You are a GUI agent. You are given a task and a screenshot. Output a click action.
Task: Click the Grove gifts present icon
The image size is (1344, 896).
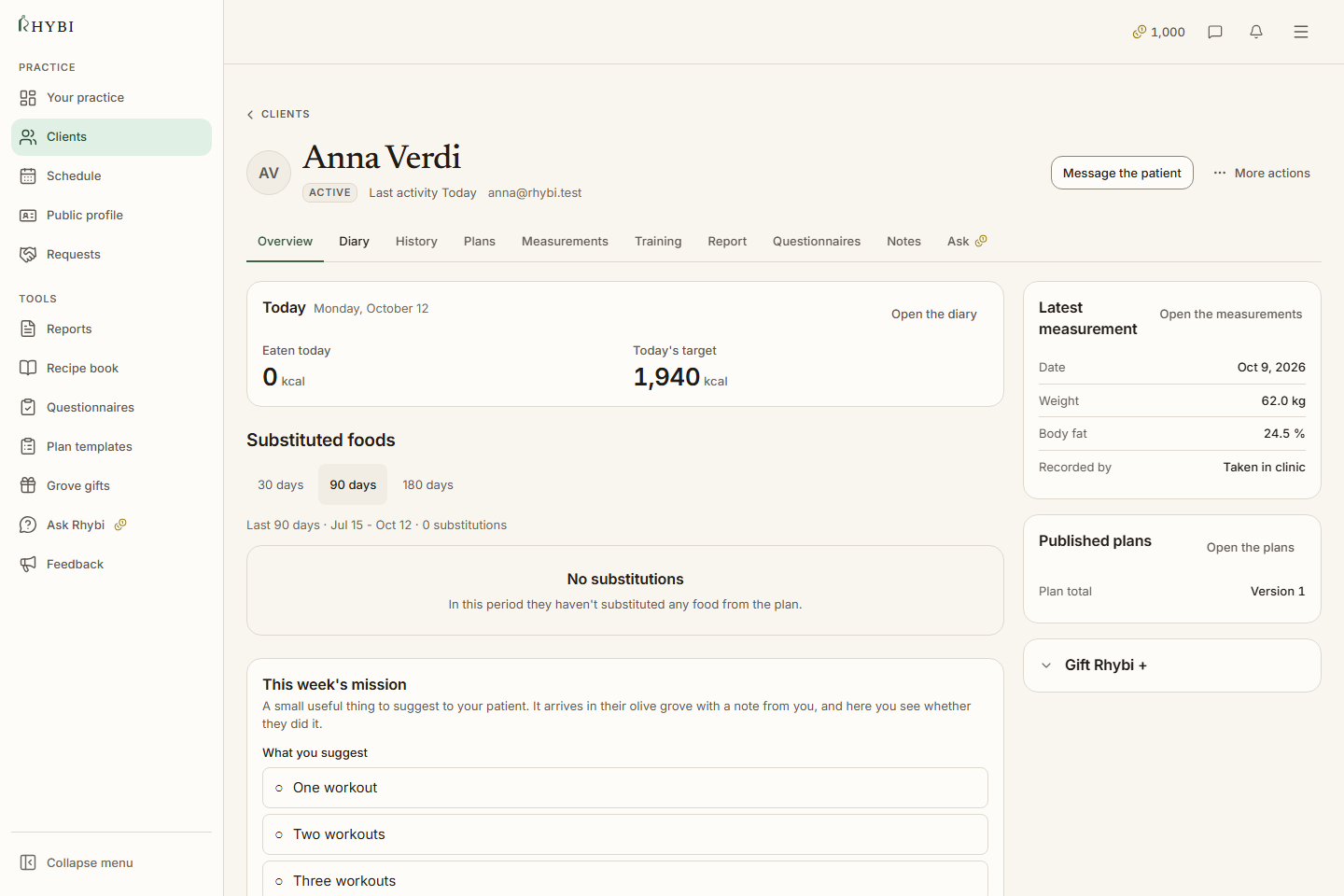click(28, 486)
